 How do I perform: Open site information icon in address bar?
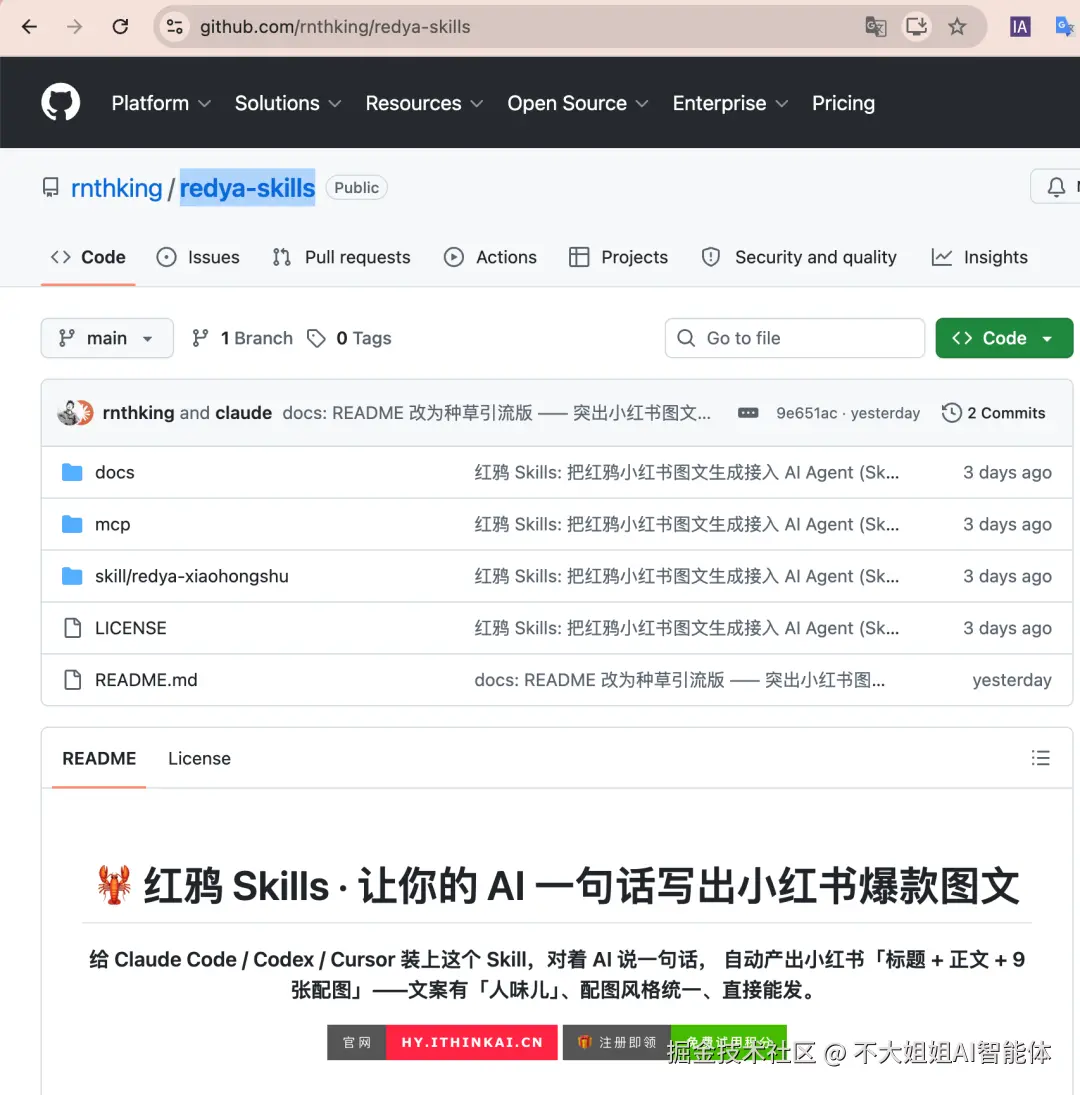pos(175,27)
